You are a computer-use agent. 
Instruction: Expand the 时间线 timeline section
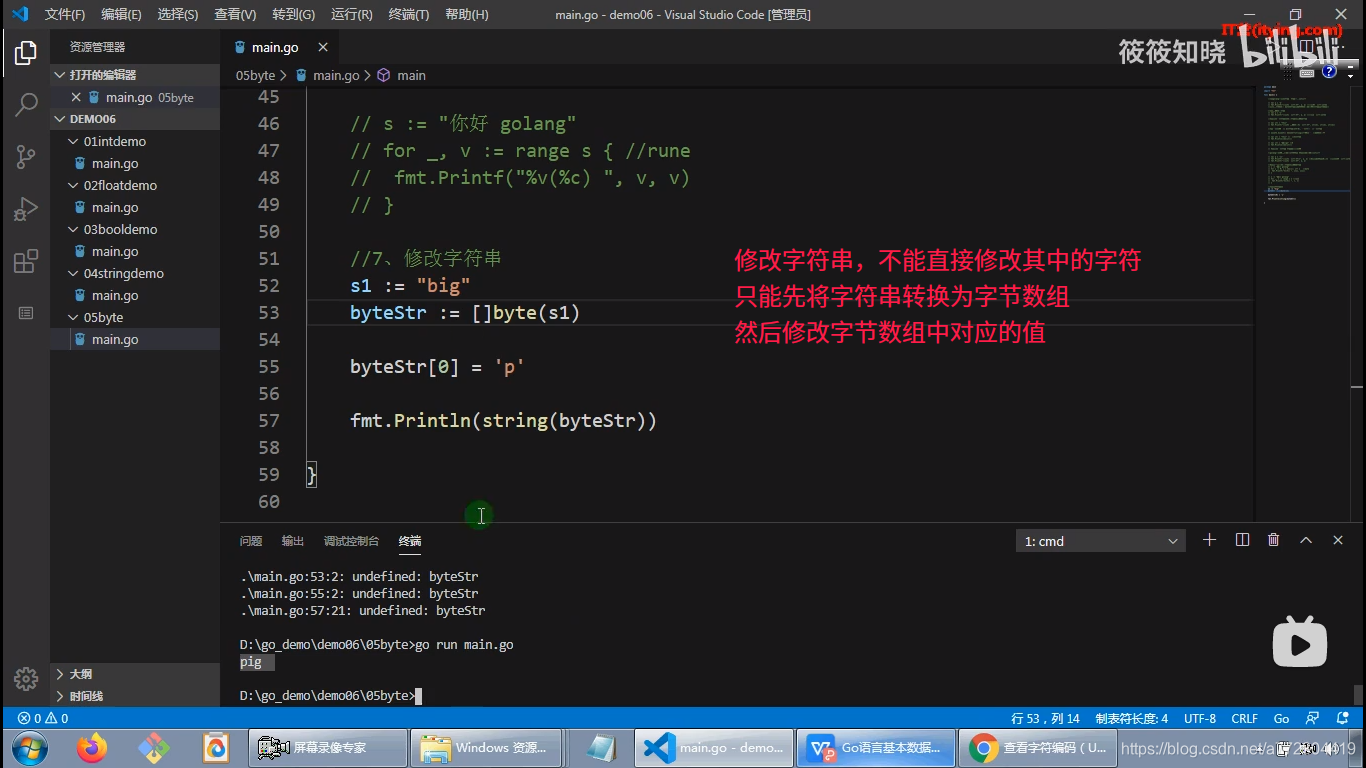click(x=135, y=696)
